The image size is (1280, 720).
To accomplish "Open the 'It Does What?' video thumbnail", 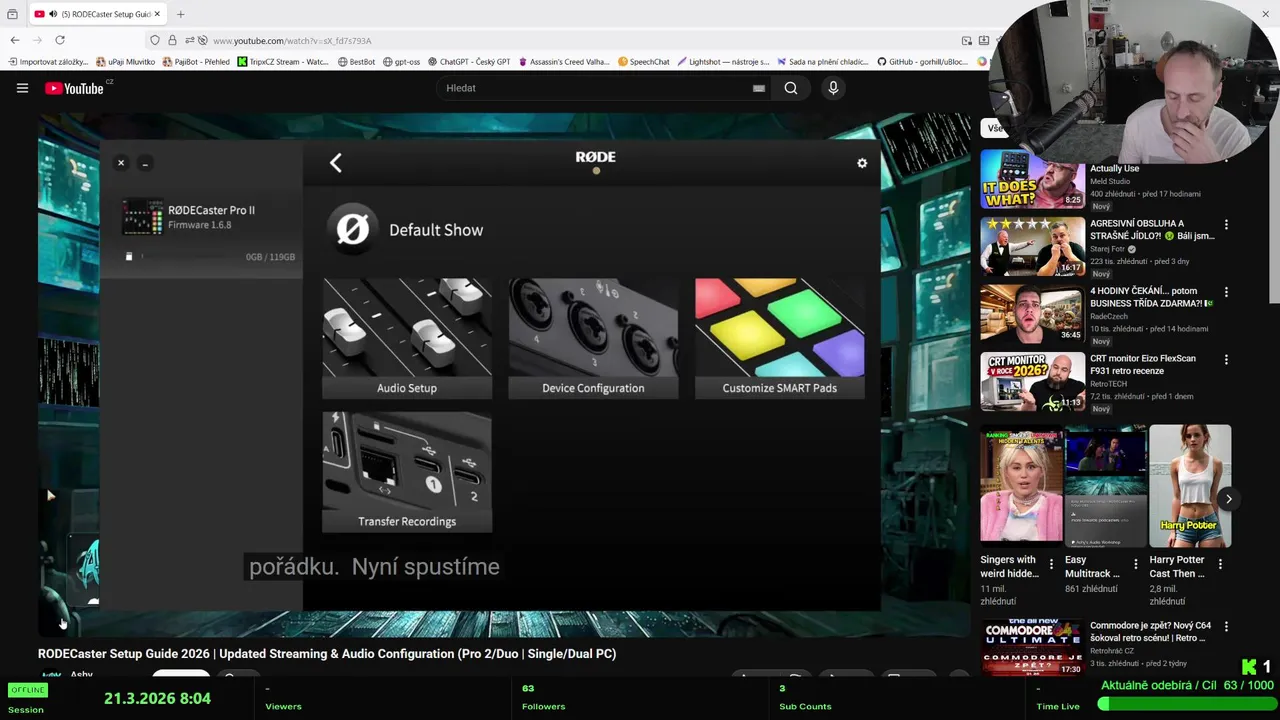I will (1032, 179).
